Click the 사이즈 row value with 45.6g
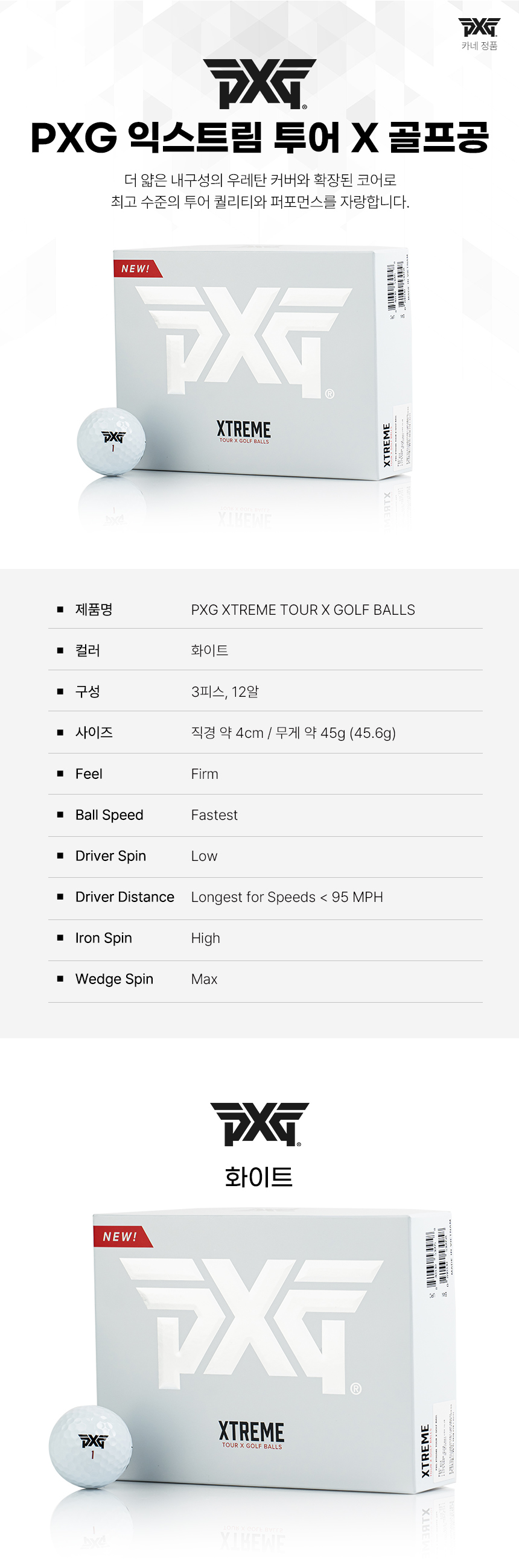Viewport: 519px width, 1568px height. click(x=293, y=733)
